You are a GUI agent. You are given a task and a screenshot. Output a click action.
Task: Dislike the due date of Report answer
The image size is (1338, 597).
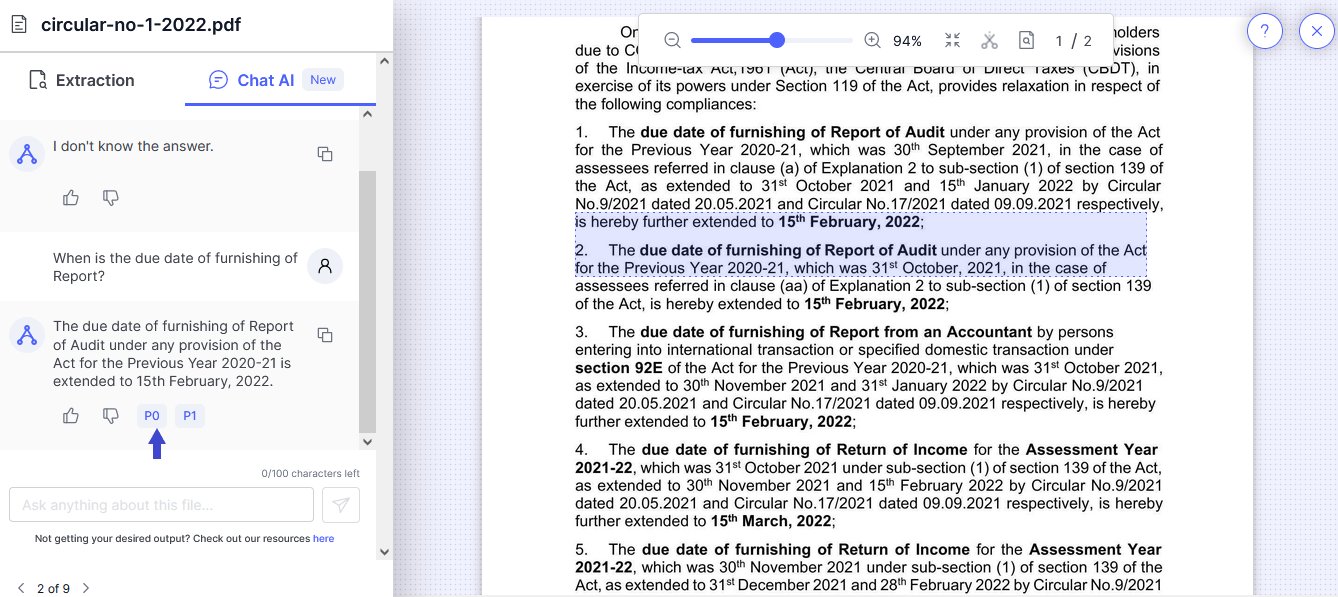(x=111, y=416)
